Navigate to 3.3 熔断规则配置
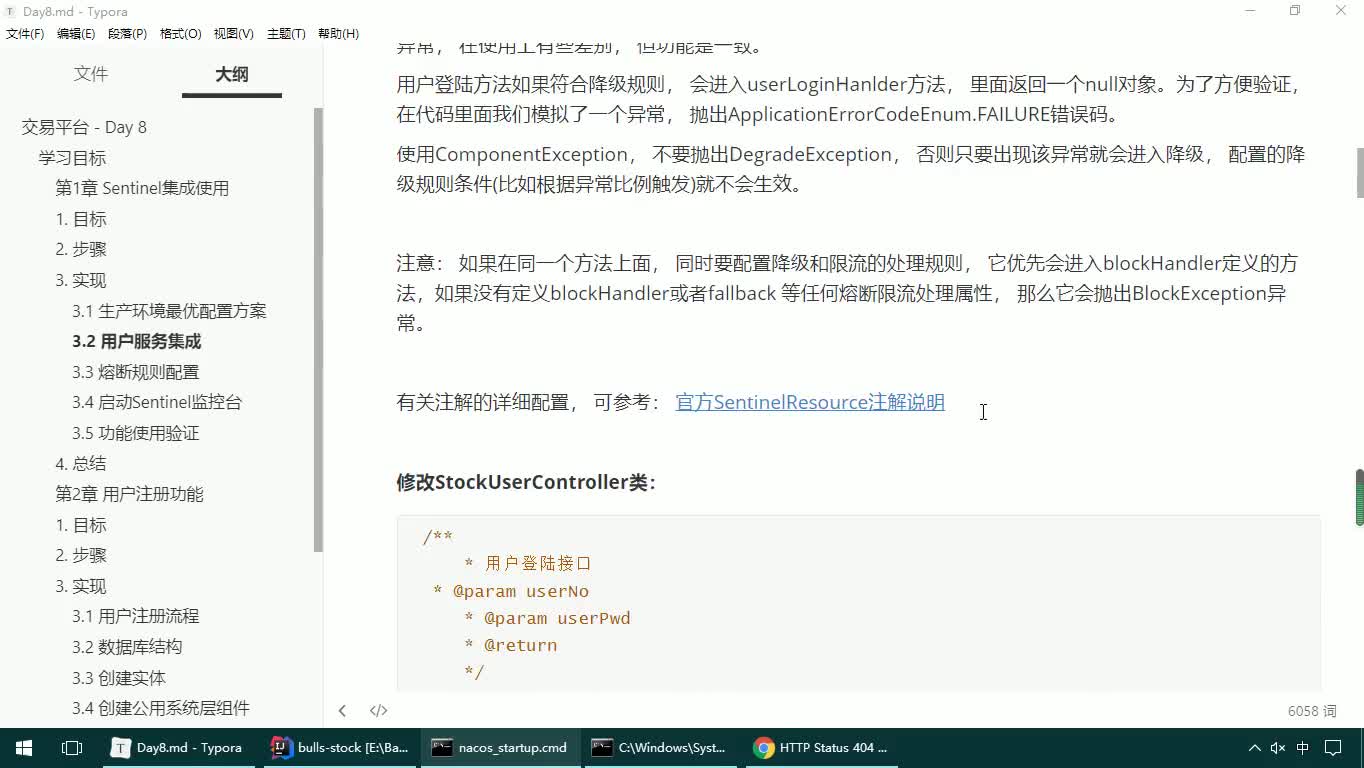 (135, 372)
